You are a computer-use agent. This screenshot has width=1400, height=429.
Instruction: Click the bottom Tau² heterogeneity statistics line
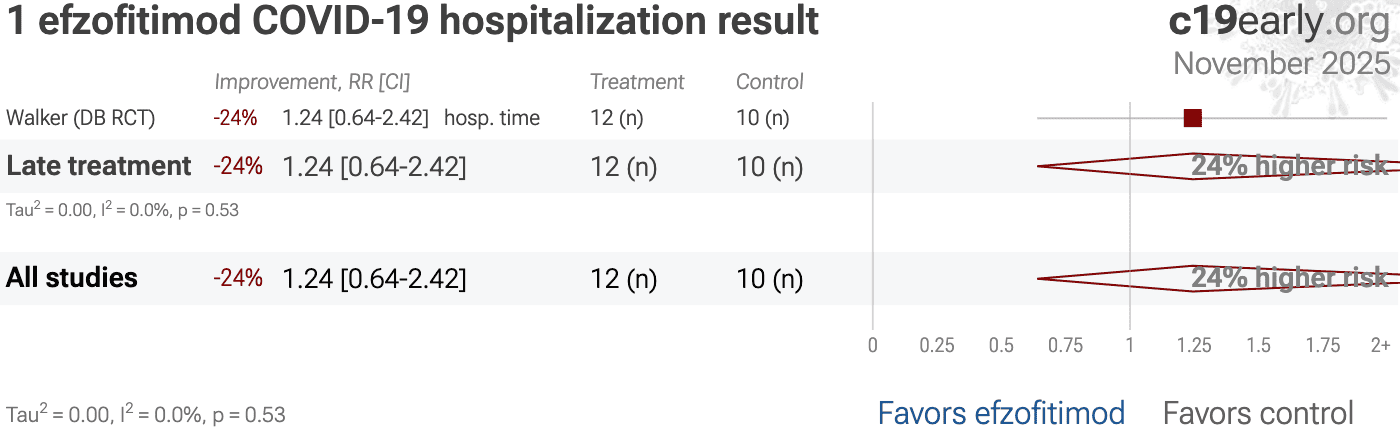[x=146, y=414]
